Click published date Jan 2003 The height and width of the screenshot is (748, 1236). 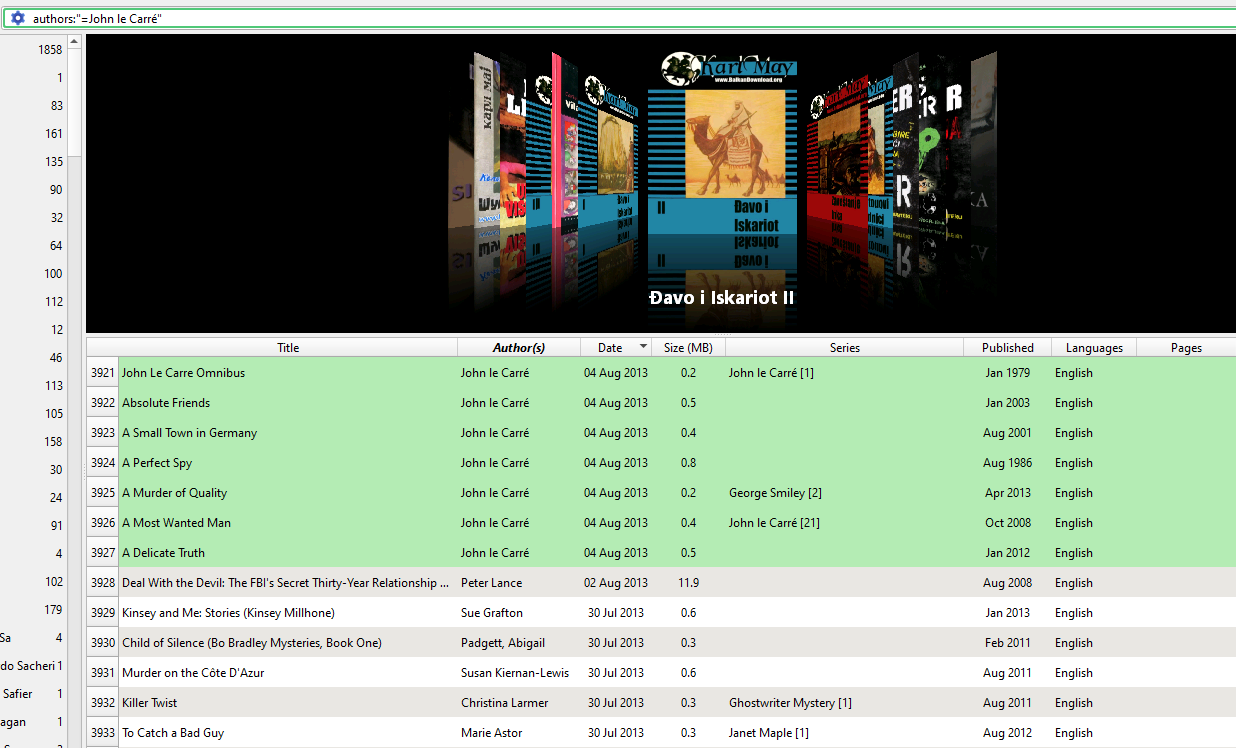(x=1008, y=403)
